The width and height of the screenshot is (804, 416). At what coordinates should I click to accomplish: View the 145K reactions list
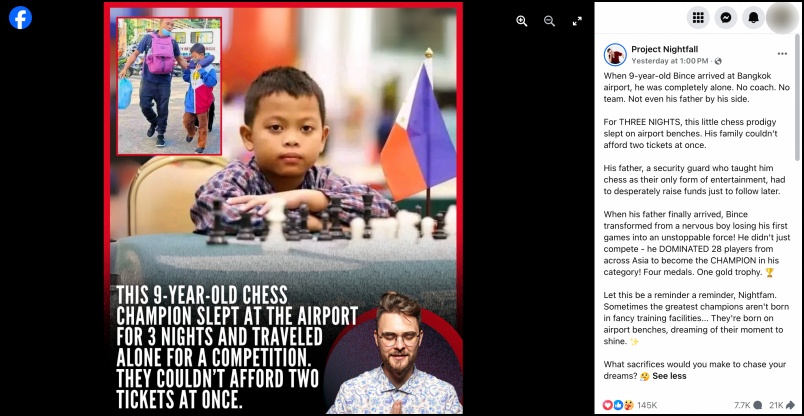tap(647, 405)
